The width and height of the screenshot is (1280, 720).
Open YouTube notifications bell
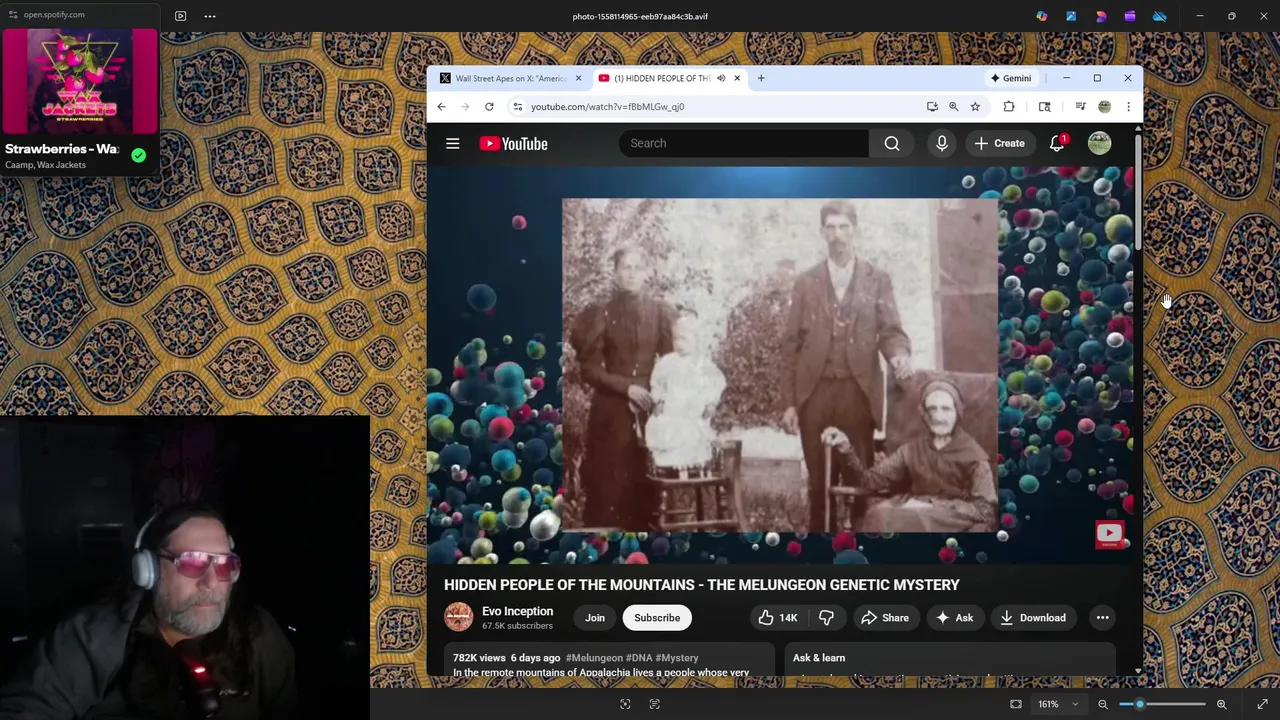[x=1057, y=143]
